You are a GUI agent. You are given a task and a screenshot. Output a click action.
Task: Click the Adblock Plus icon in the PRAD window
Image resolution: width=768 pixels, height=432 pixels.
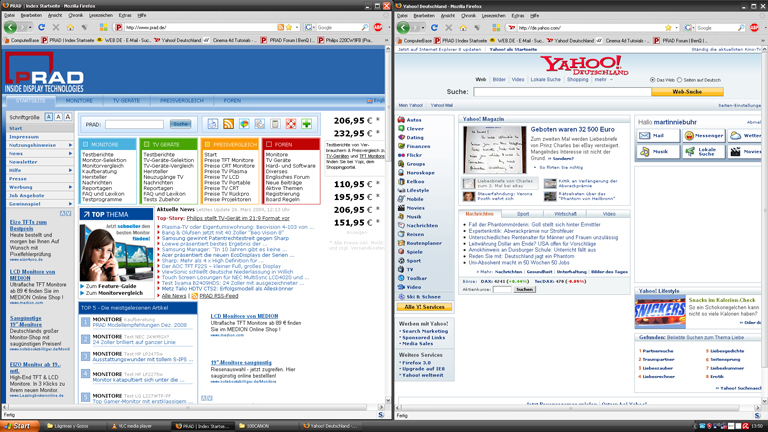(x=378, y=27)
